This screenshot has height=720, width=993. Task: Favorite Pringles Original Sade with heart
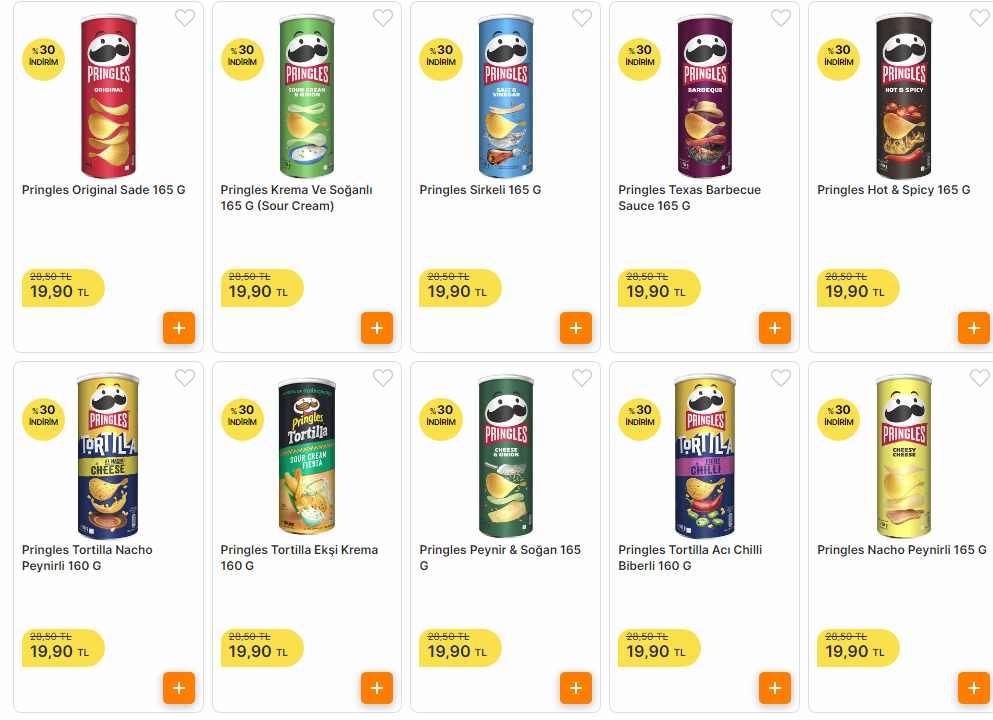tap(185, 18)
